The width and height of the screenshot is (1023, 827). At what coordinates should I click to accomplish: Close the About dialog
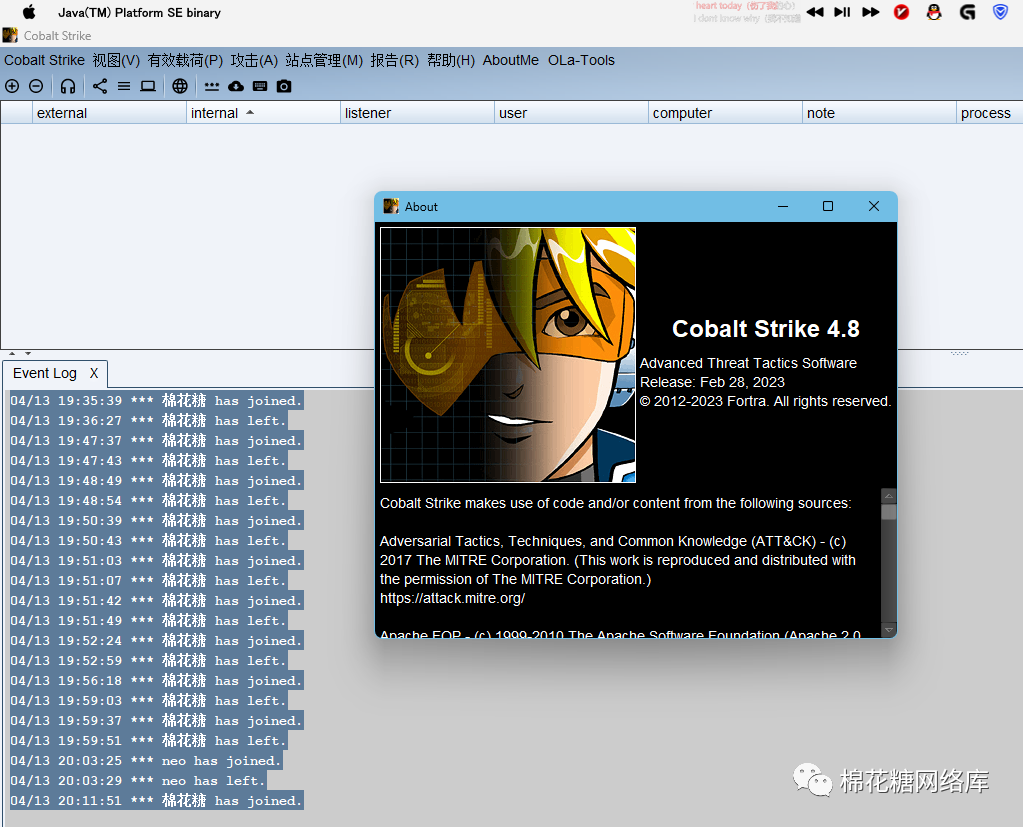pos(874,206)
